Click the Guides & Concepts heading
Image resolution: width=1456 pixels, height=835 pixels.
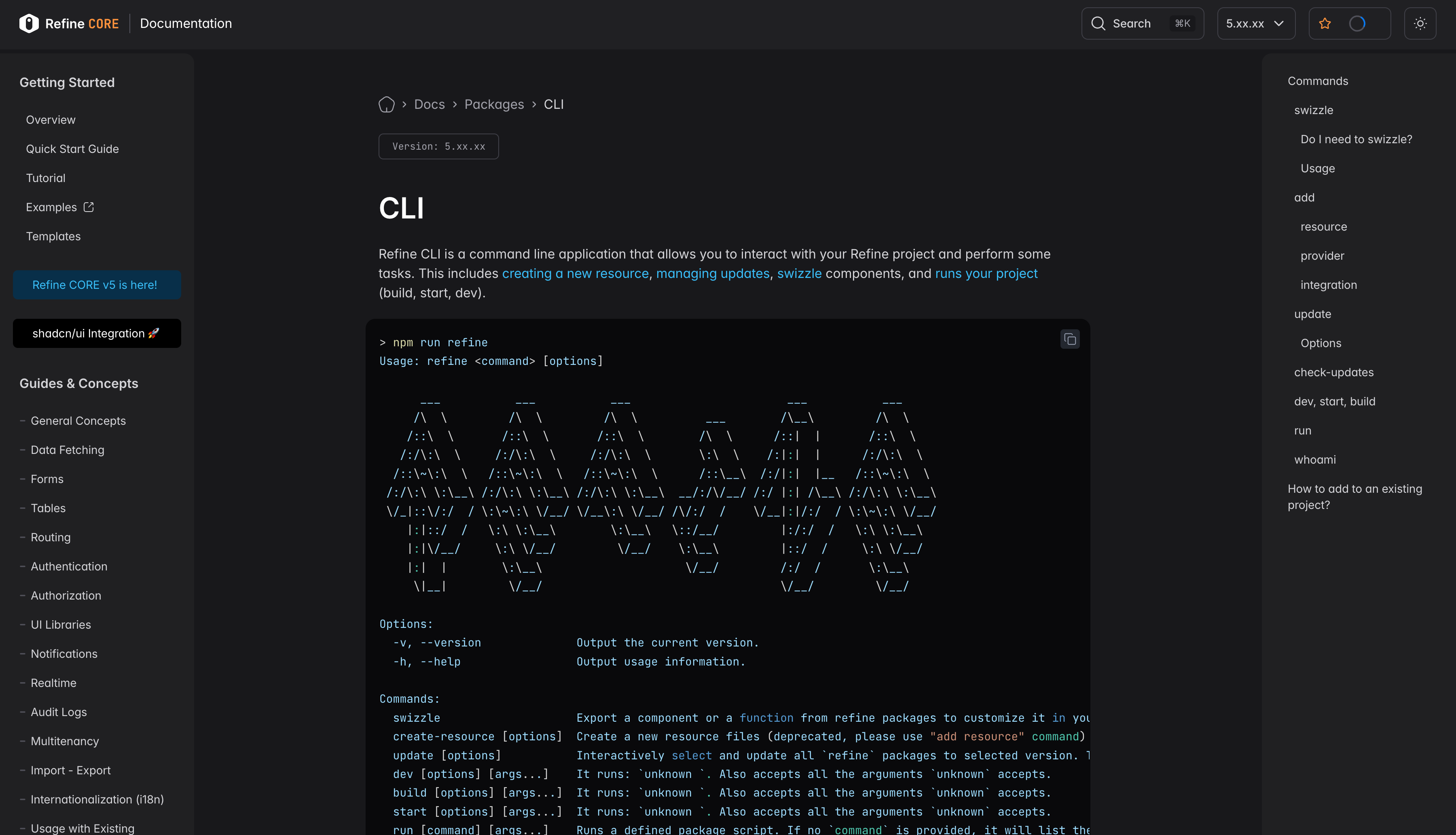[x=78, y=384]
